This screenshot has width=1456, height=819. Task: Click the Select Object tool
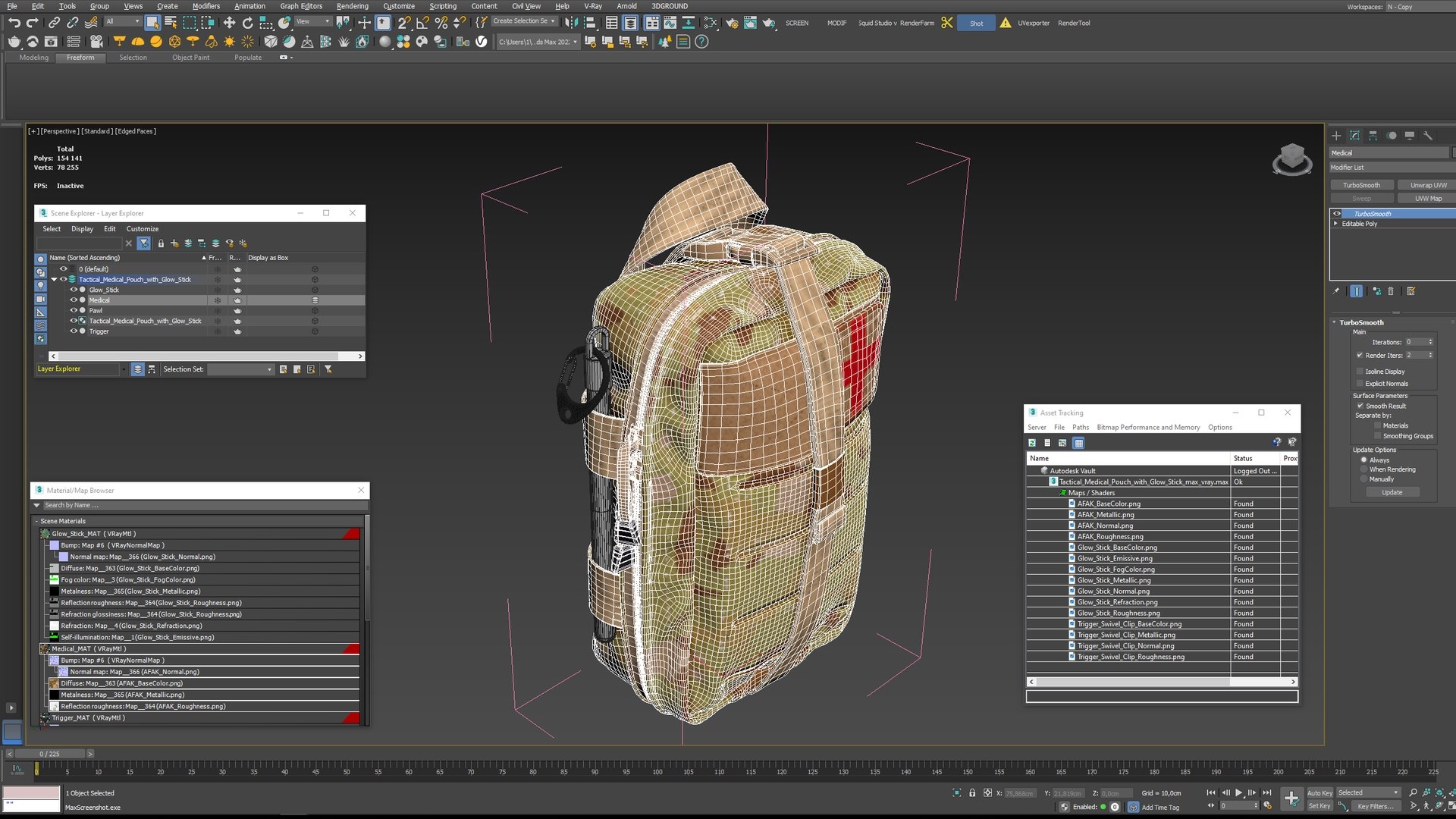(152, 23)
